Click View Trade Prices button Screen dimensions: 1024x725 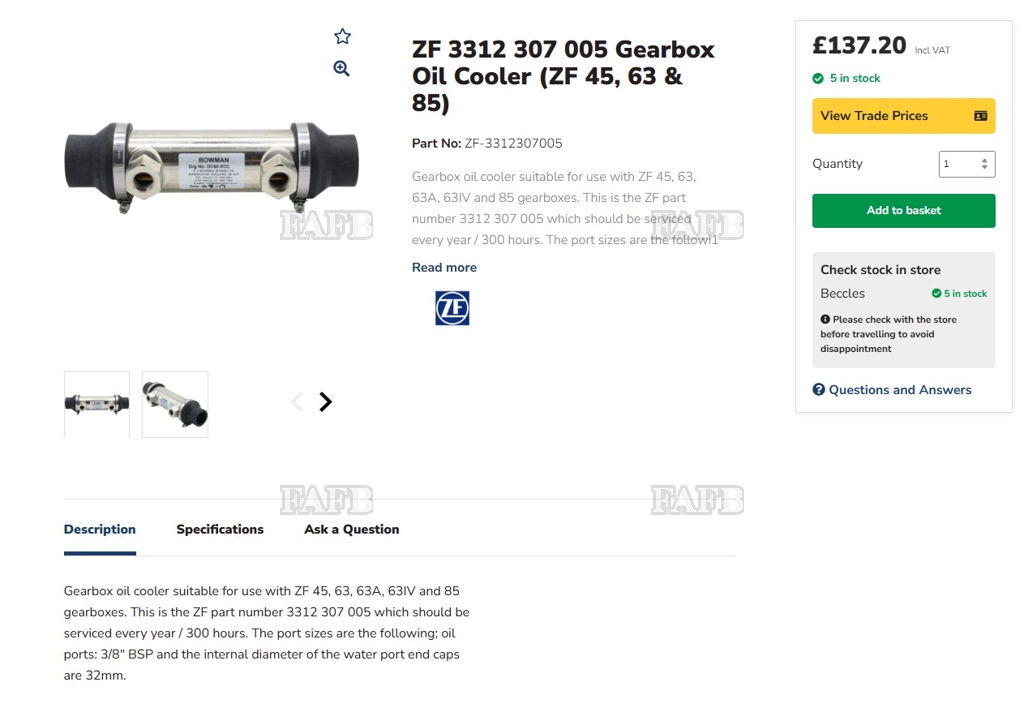click(903, 116)
